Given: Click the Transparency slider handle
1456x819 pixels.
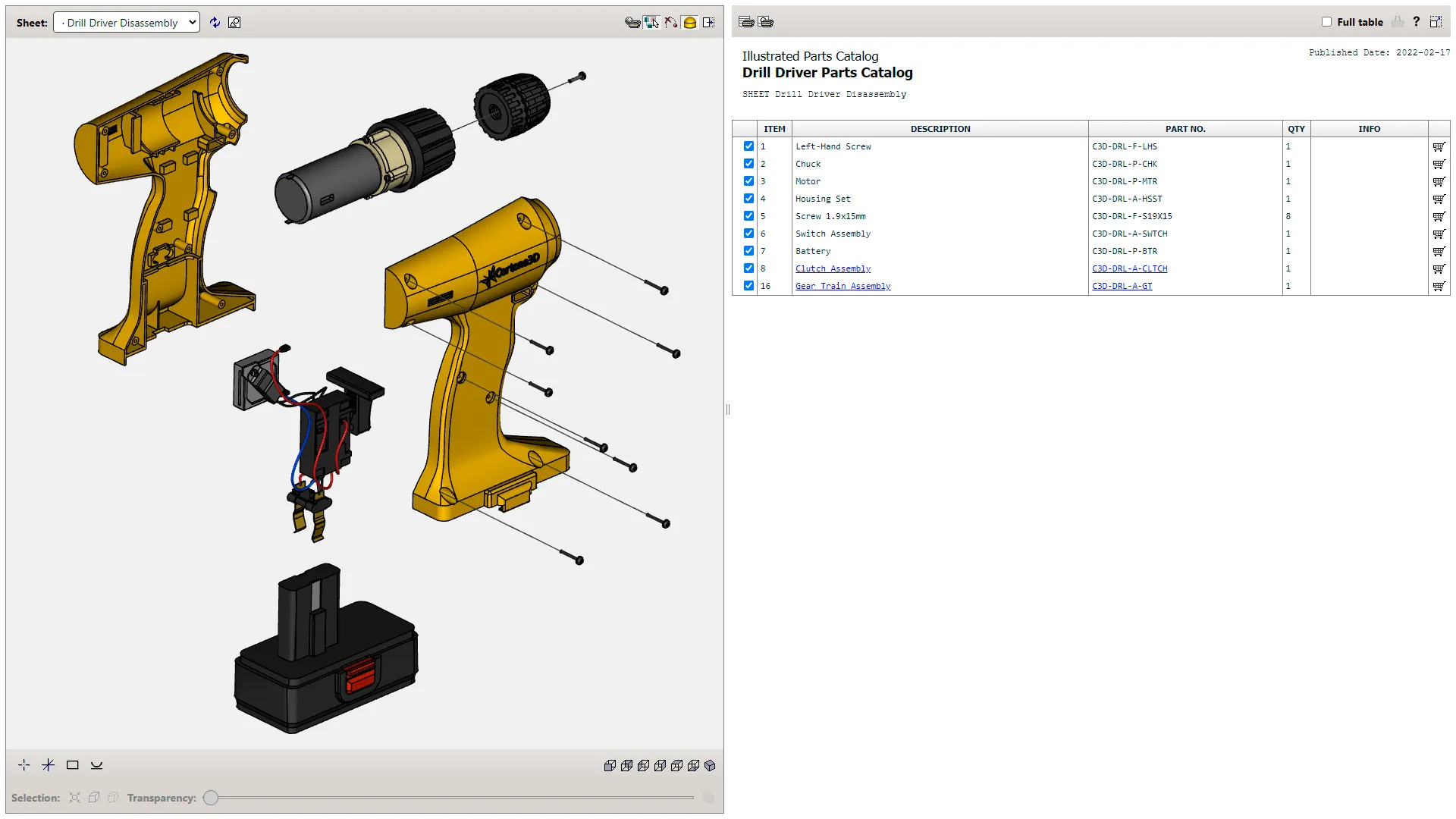Looking at the screenshot, I should tap(211, 798).
